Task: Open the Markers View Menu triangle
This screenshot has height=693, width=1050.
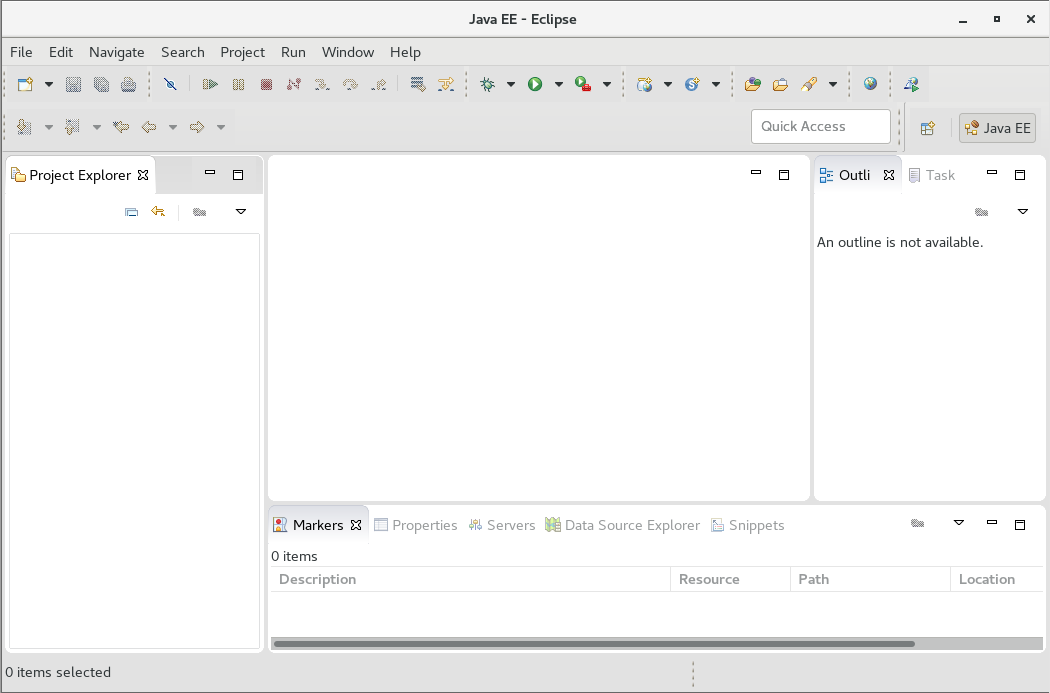Action: (959, 523)
